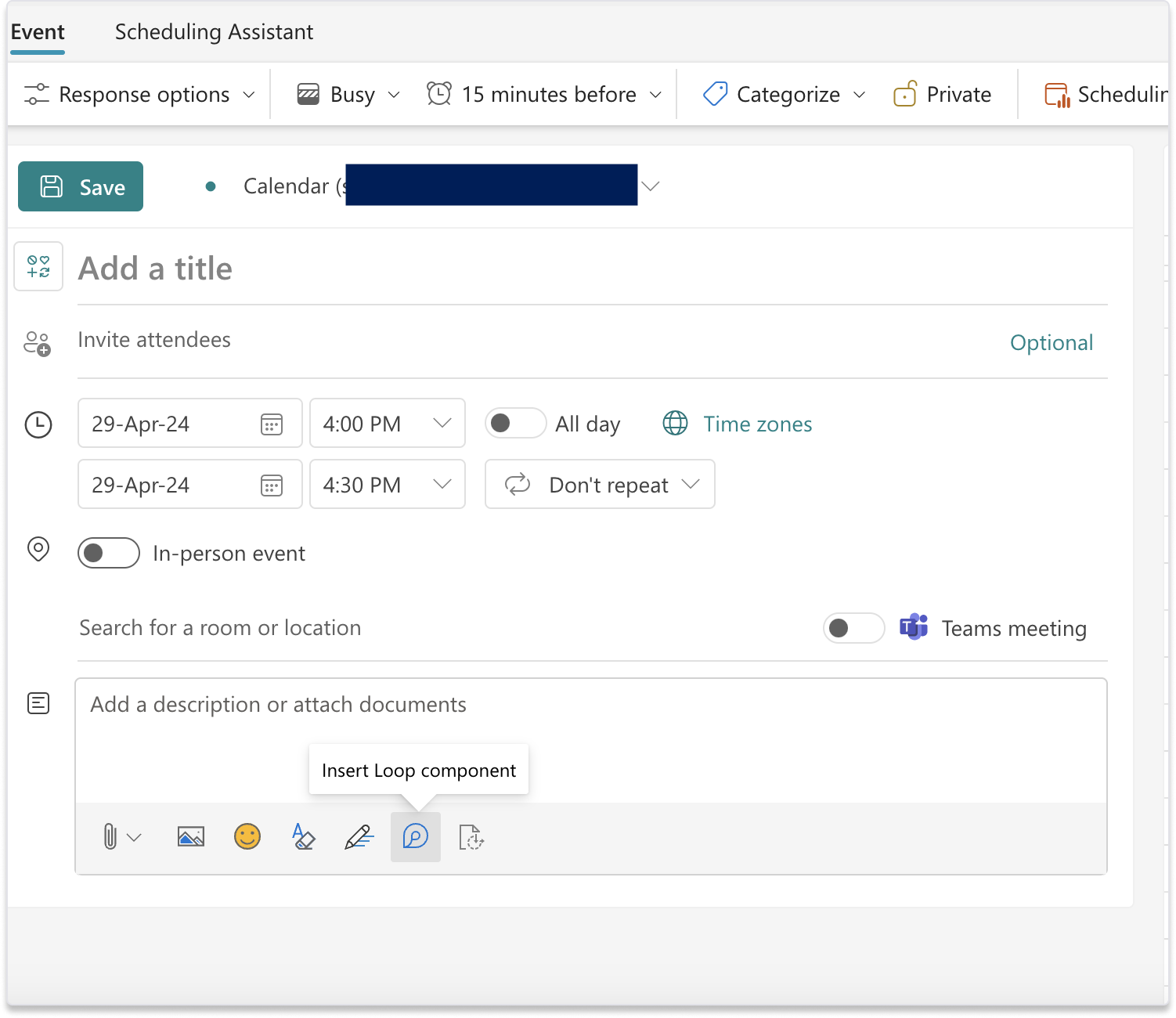
Task: Enable Teams meeting
Action: pos(853,627)
